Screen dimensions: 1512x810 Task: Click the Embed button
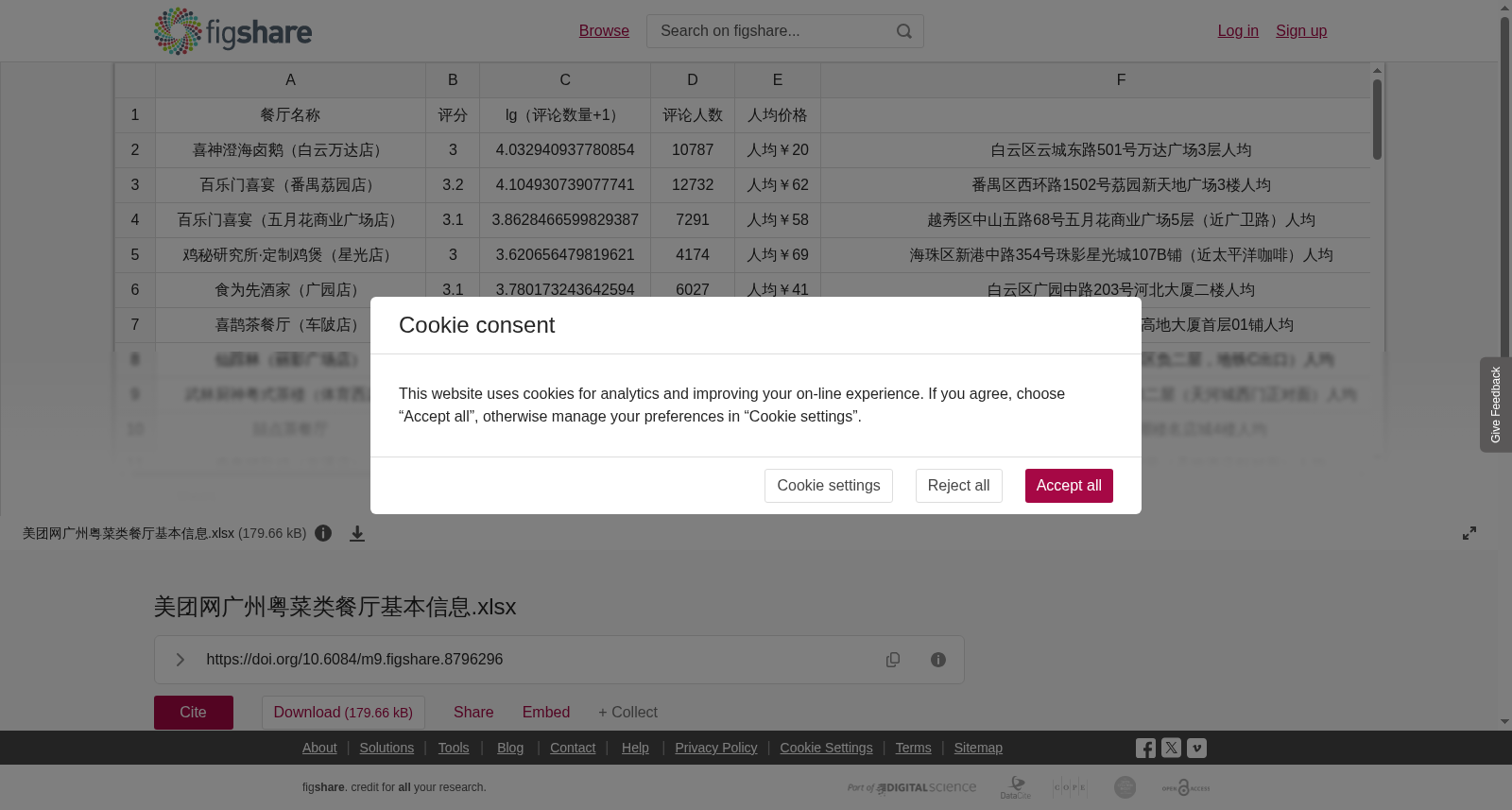pyautogui.click(x=546, y=713)
